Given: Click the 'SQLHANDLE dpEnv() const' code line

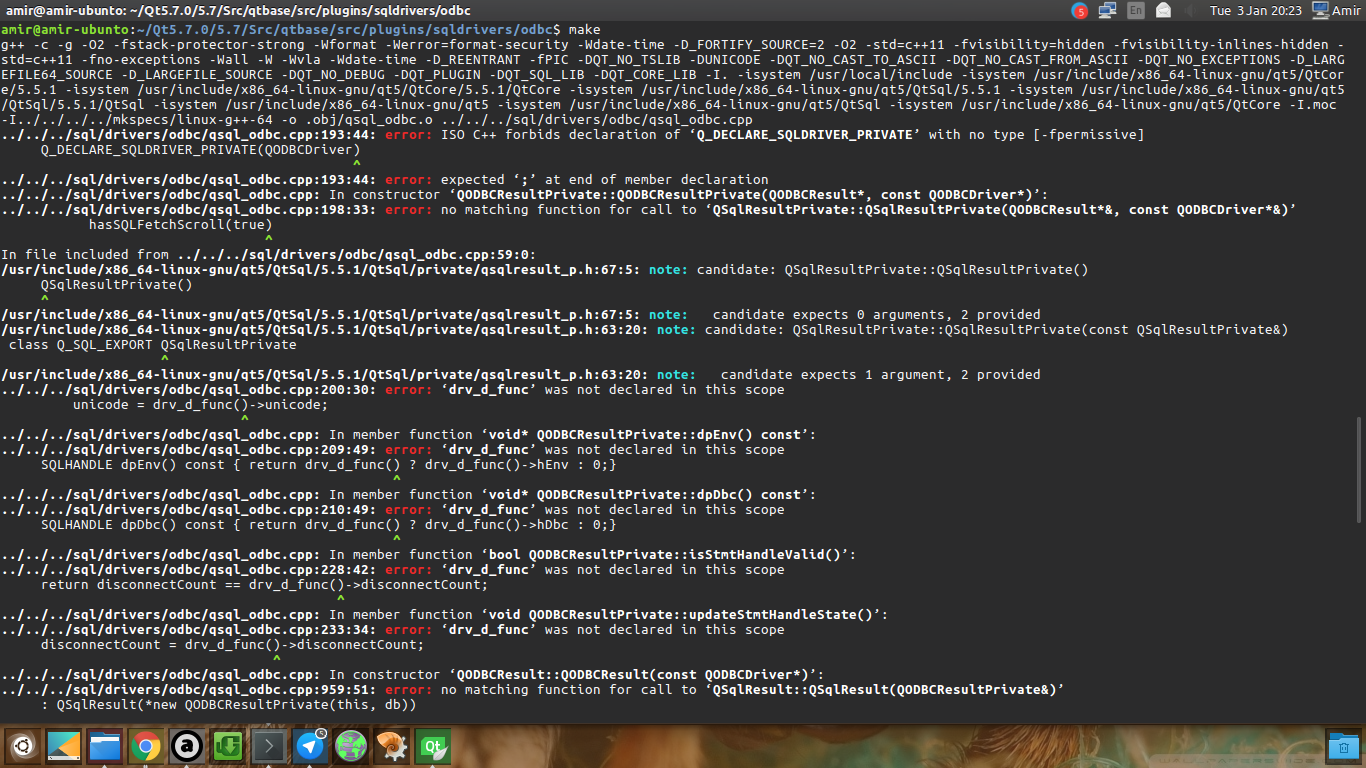Looking at the screenshot, I should pyautogui.click(x=328, y=465).
